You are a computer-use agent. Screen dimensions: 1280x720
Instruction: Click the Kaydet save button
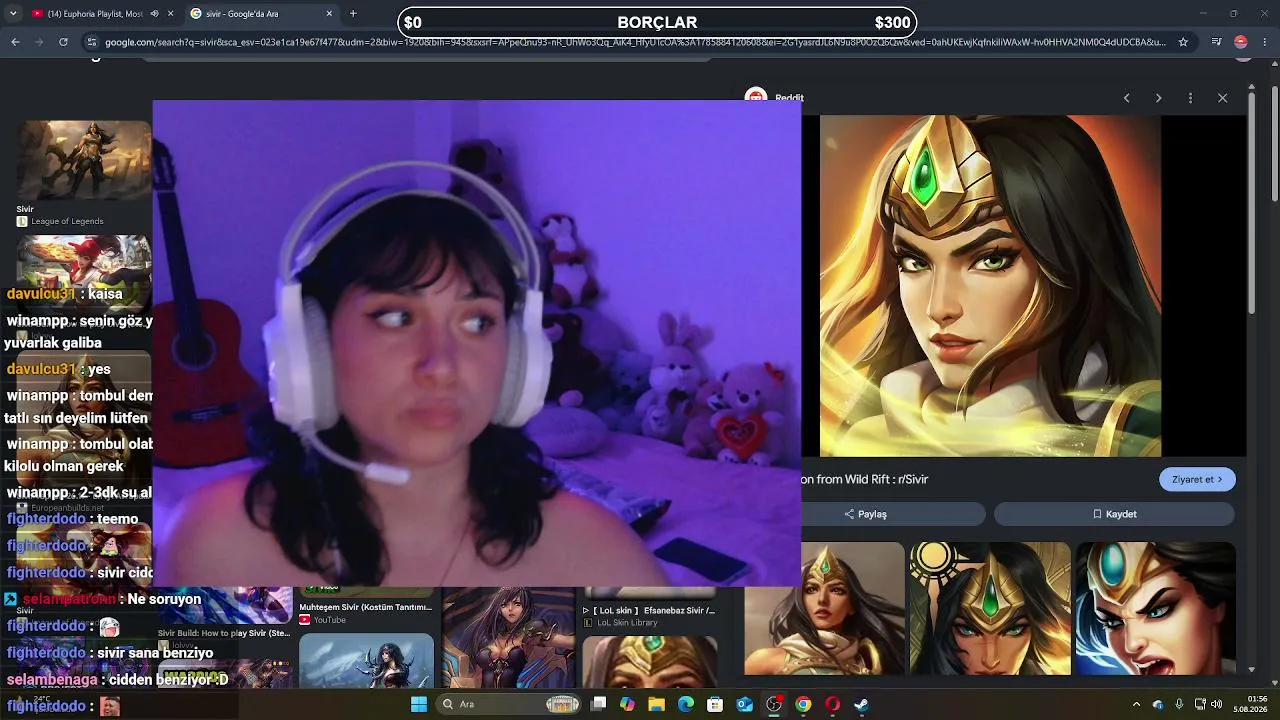click(1114, 514)
